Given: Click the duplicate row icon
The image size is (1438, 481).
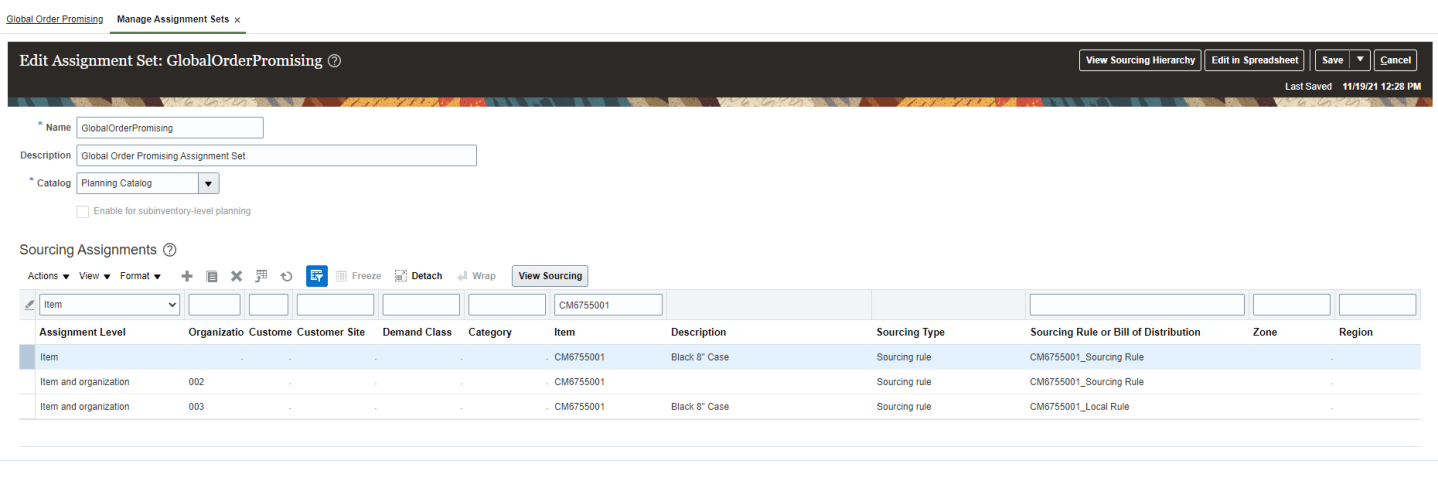Looking at the screenshot, I should [x=212, y=276].
